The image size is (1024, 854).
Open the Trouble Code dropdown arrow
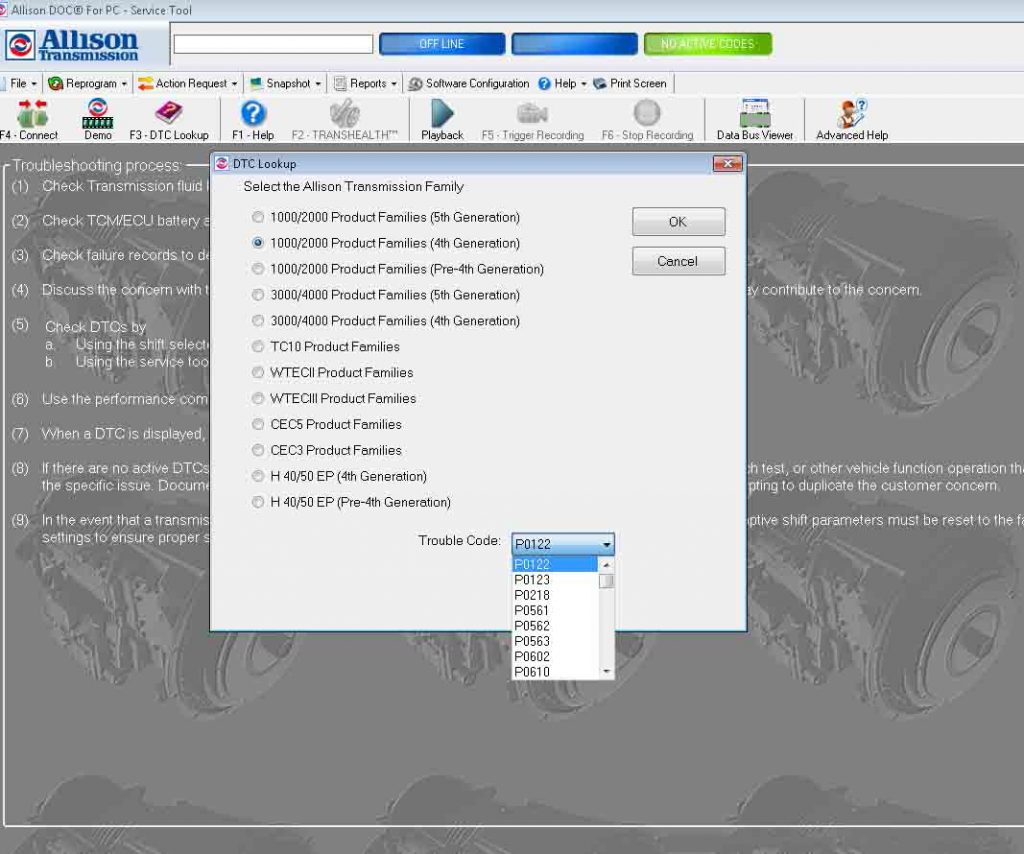point(606,544)
